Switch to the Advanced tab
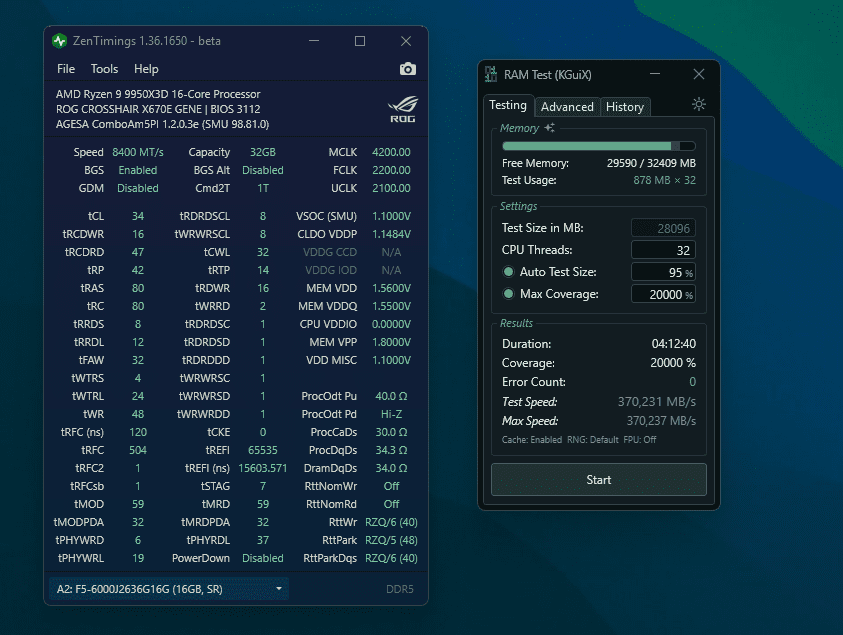Viewport: 843px width, 635px height. point(567,107)
